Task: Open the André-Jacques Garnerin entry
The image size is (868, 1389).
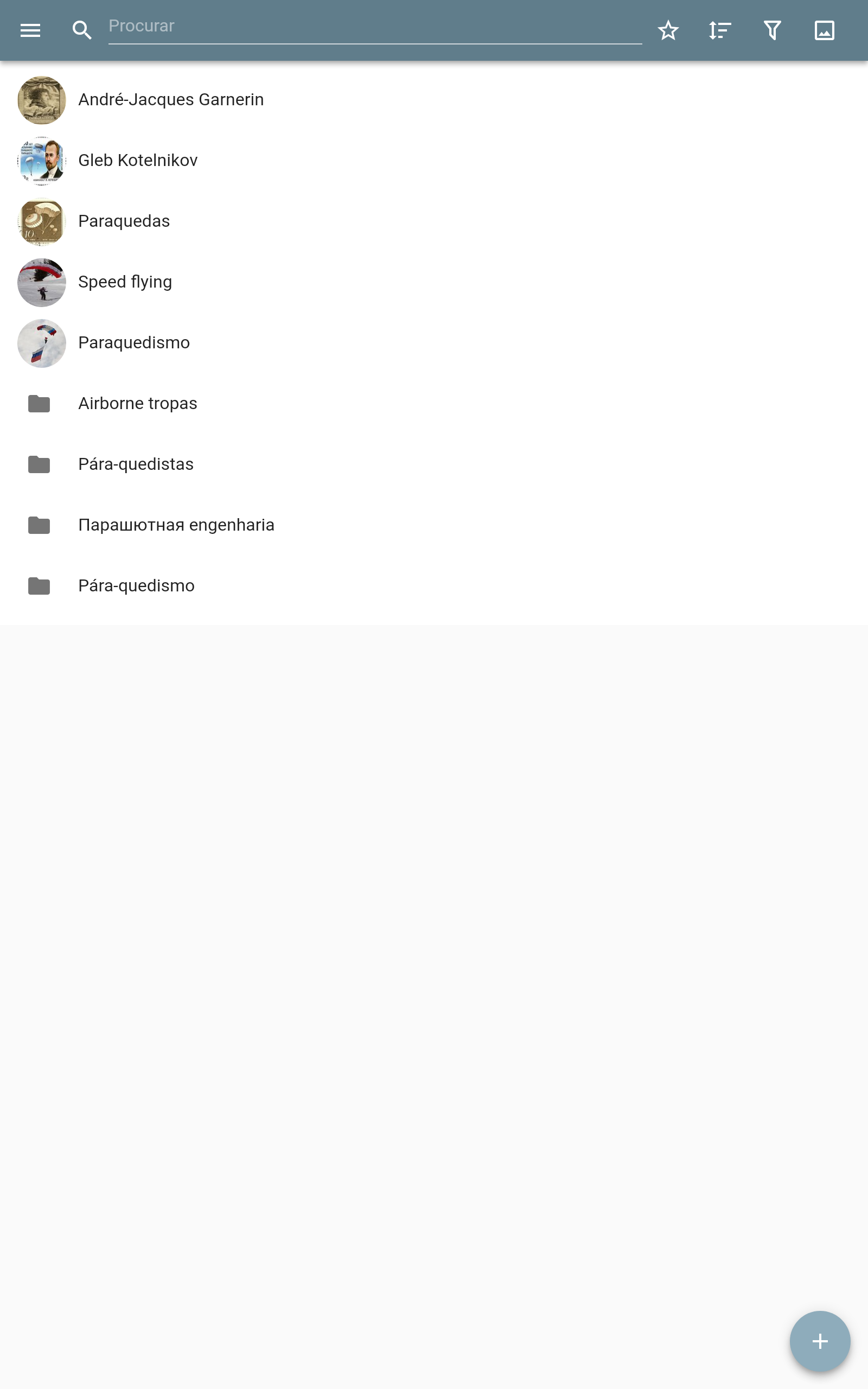Action: tap(434, 100)
